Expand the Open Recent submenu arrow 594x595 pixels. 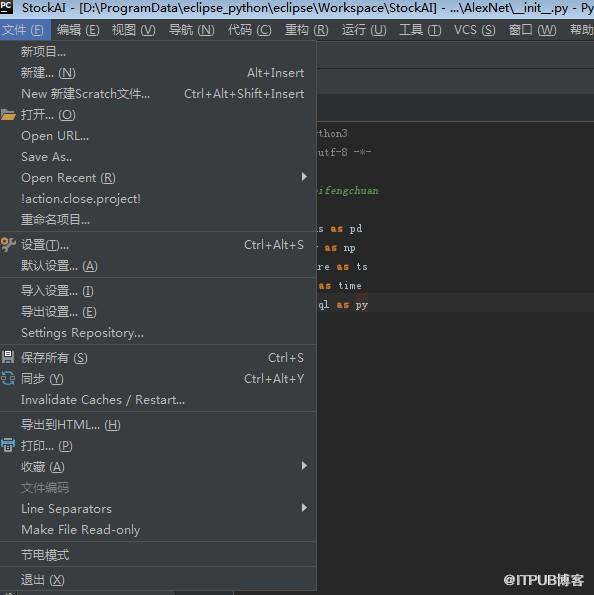304,177
